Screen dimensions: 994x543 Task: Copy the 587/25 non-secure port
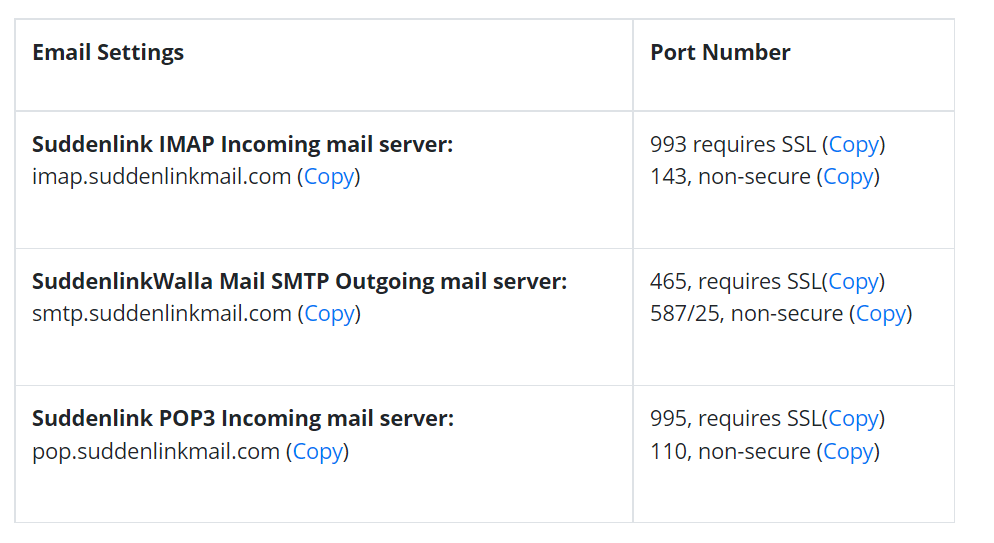click(881, 314)
